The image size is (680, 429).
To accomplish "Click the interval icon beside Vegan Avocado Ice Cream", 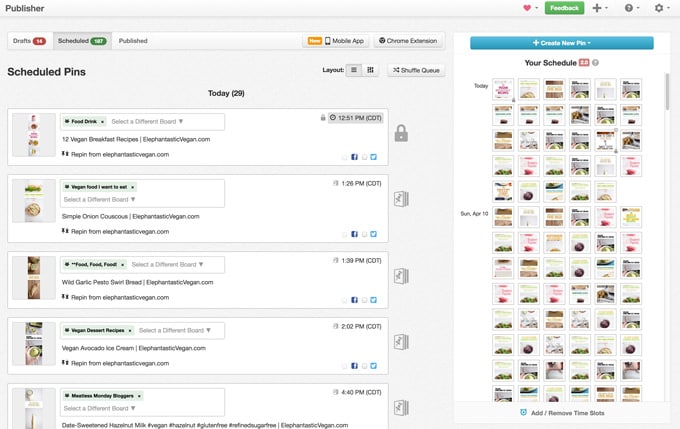I will (x=401, y=342).
